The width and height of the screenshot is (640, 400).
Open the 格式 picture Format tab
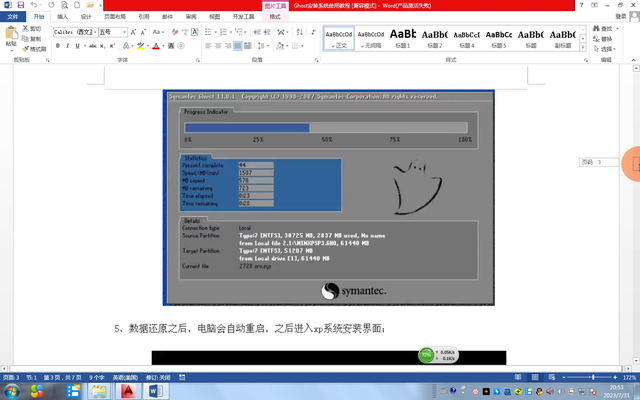coord(275,17)
